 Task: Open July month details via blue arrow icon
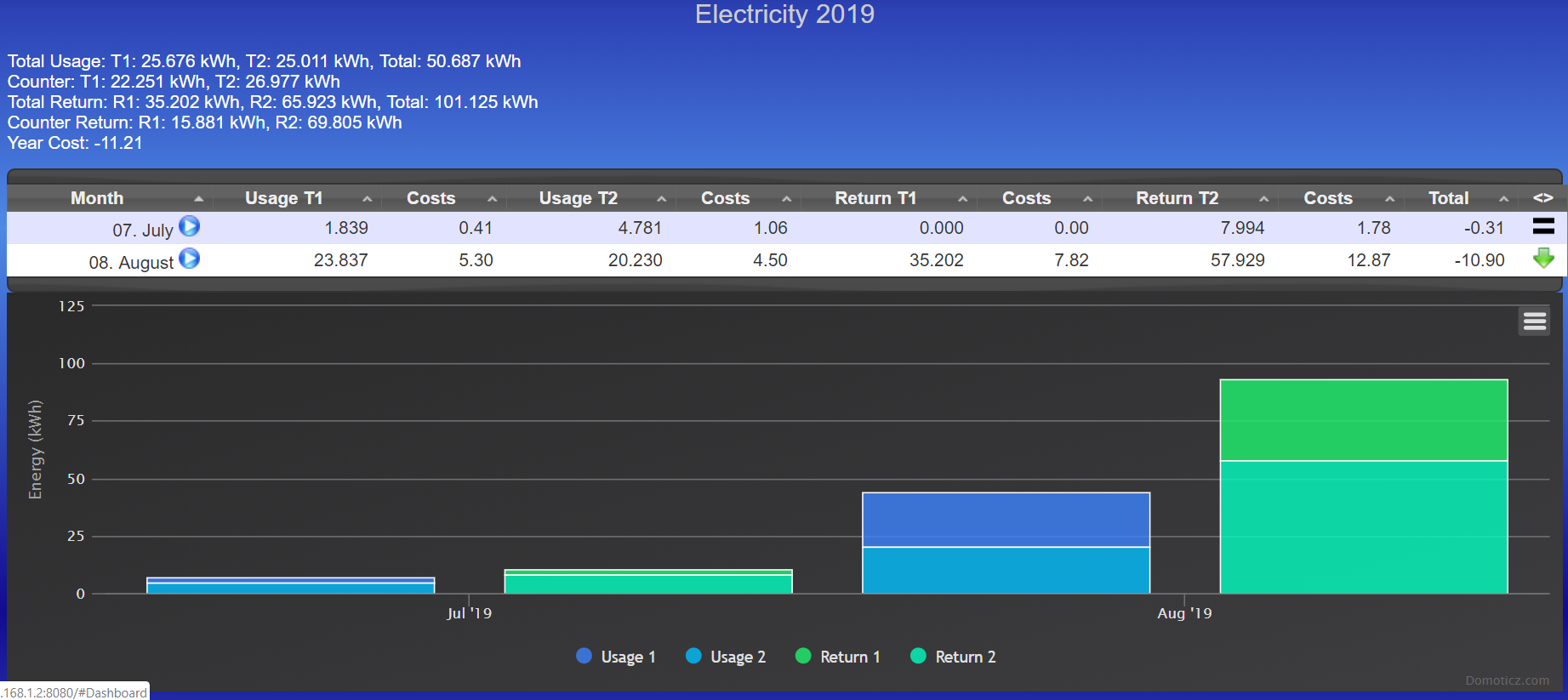point(190,226)
